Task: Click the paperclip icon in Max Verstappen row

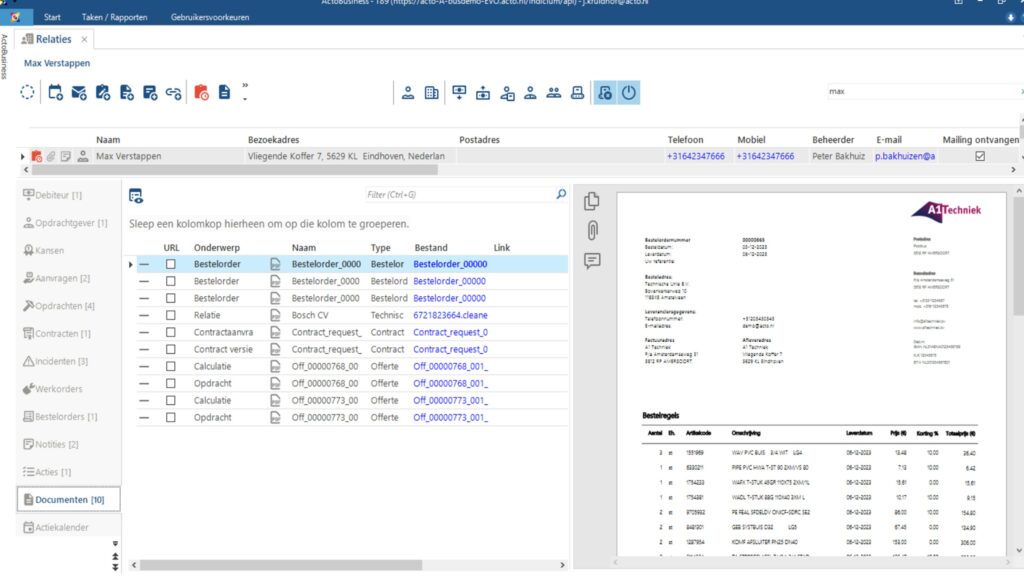Action: point(51,156)
